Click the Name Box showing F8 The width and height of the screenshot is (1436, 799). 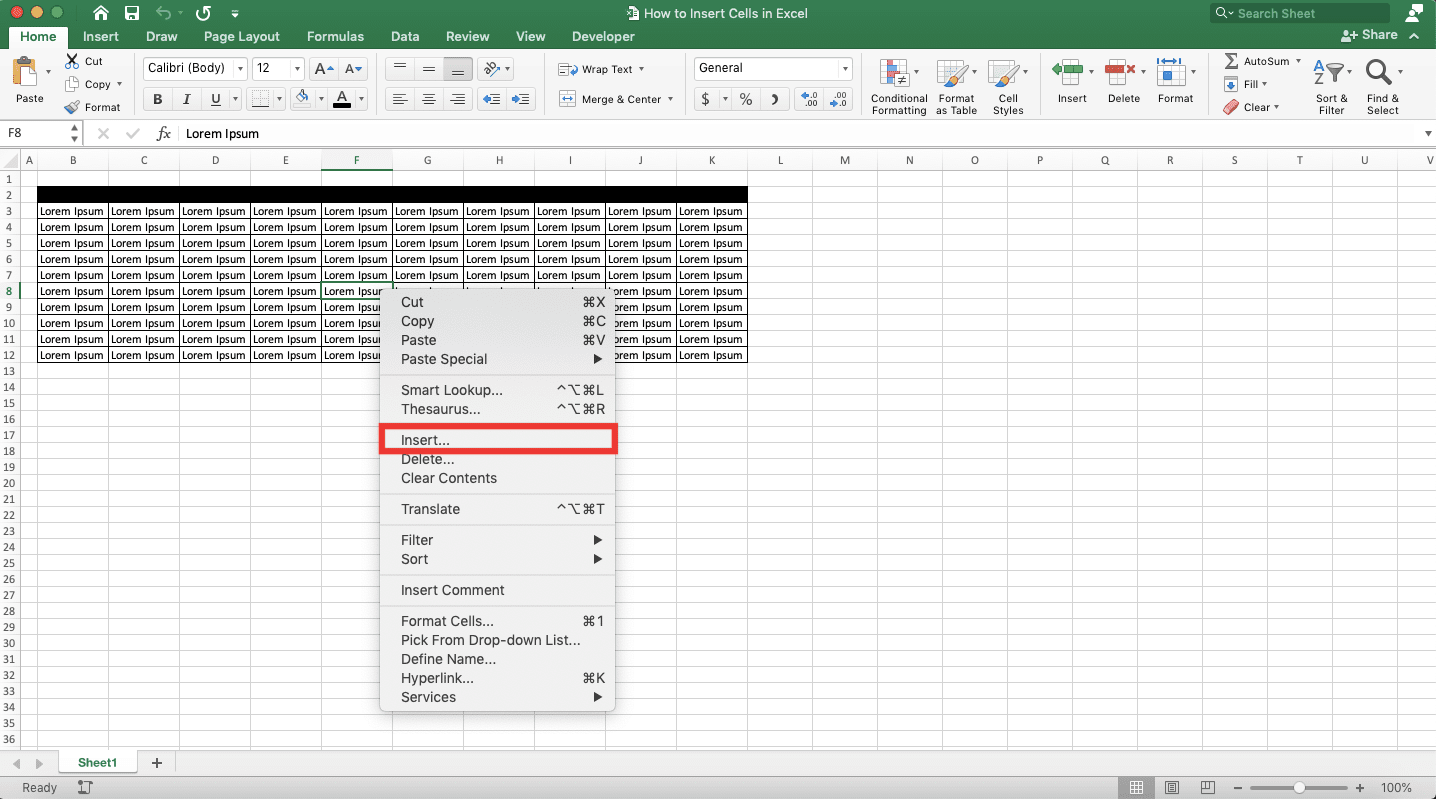coord(36,133)
